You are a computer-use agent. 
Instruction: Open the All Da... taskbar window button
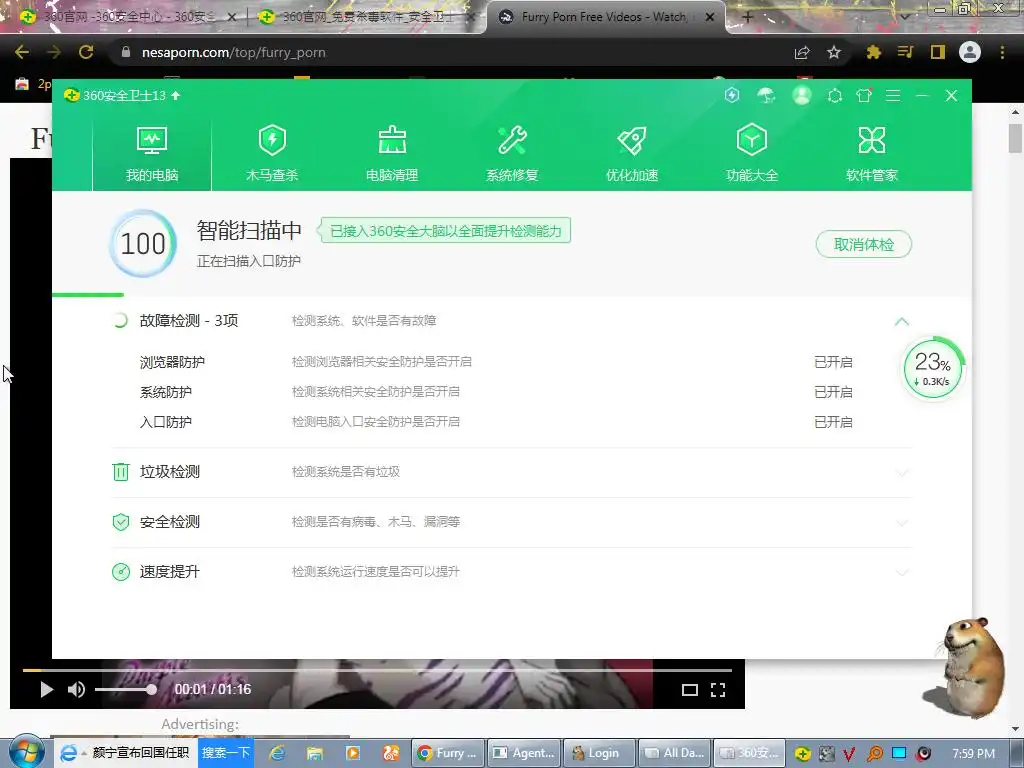point(675,753)
